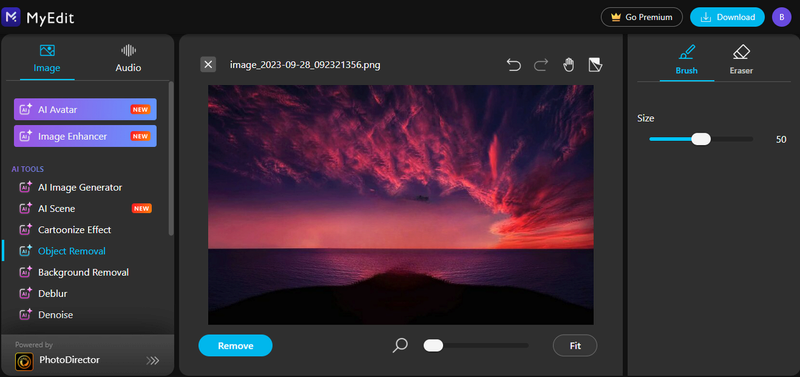Select the Eraser tool

click(x=741, y=60)
